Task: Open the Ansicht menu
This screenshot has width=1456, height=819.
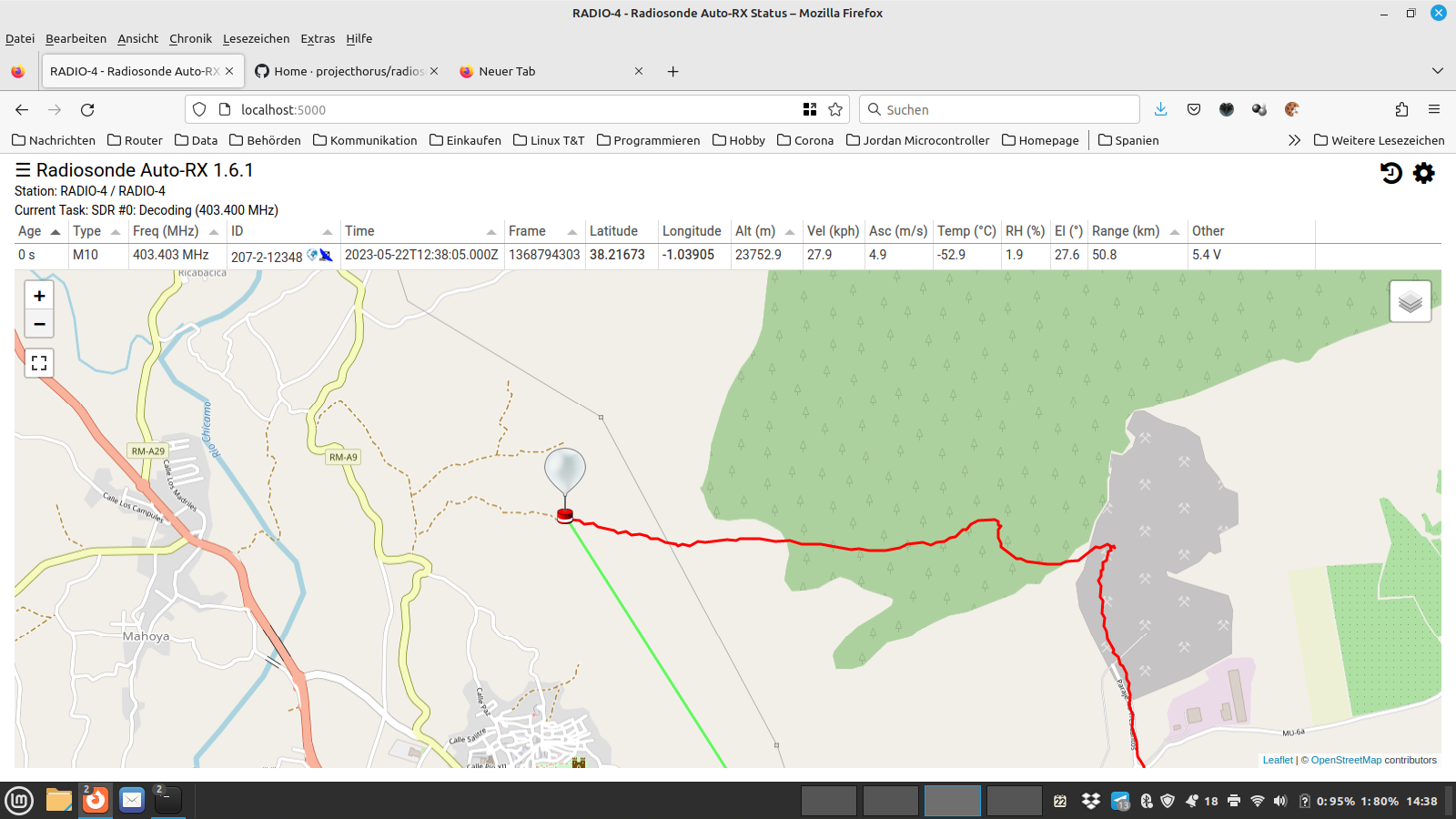Action: (137, 38)
